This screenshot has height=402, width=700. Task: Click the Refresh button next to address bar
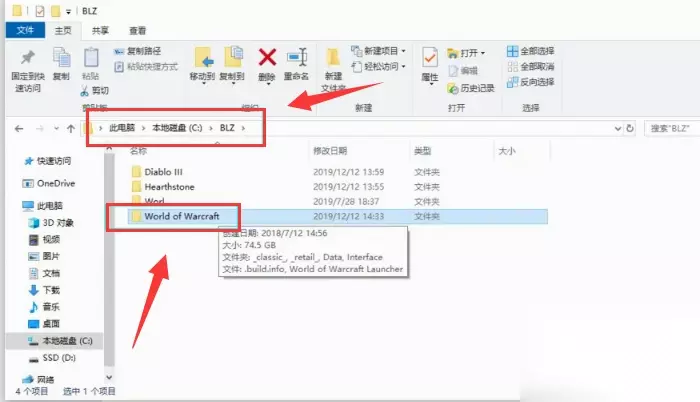point(630,129)
